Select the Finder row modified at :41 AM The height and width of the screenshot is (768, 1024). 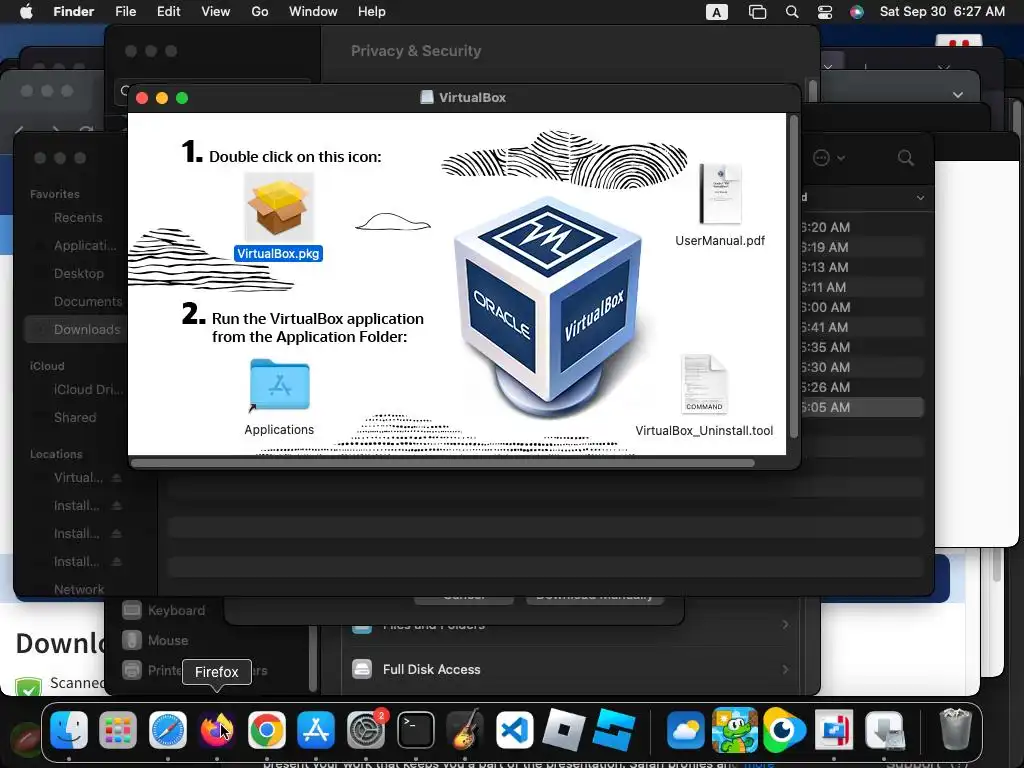(861, 328)
